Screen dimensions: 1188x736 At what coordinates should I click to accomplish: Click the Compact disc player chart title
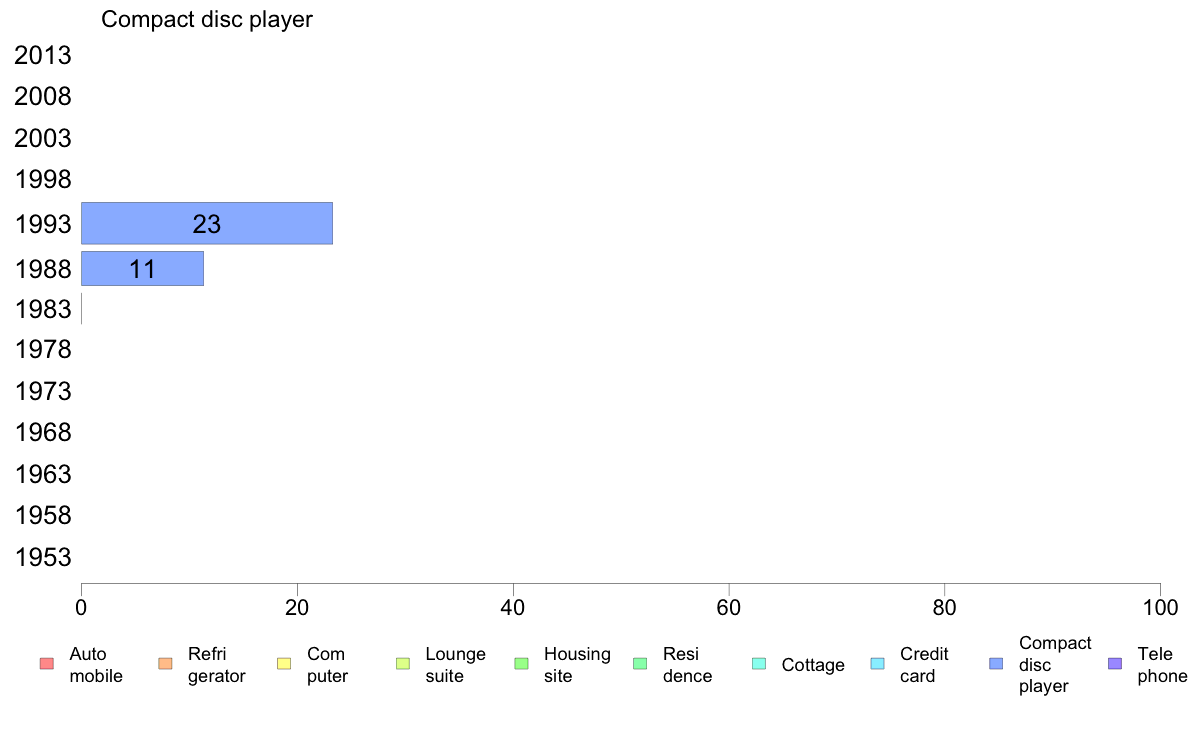(207, 19)
